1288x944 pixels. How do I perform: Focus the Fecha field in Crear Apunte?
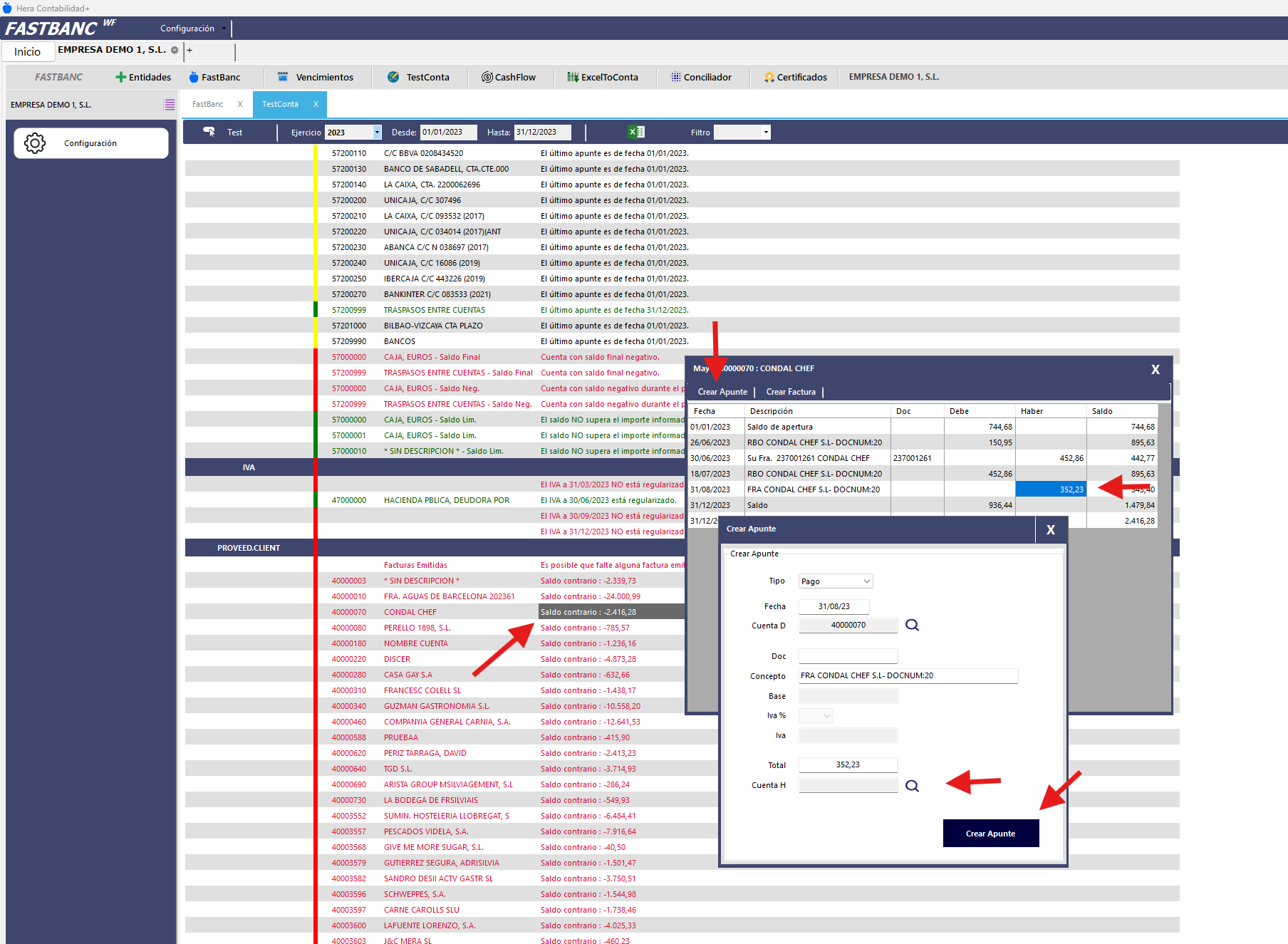[834, 606]
